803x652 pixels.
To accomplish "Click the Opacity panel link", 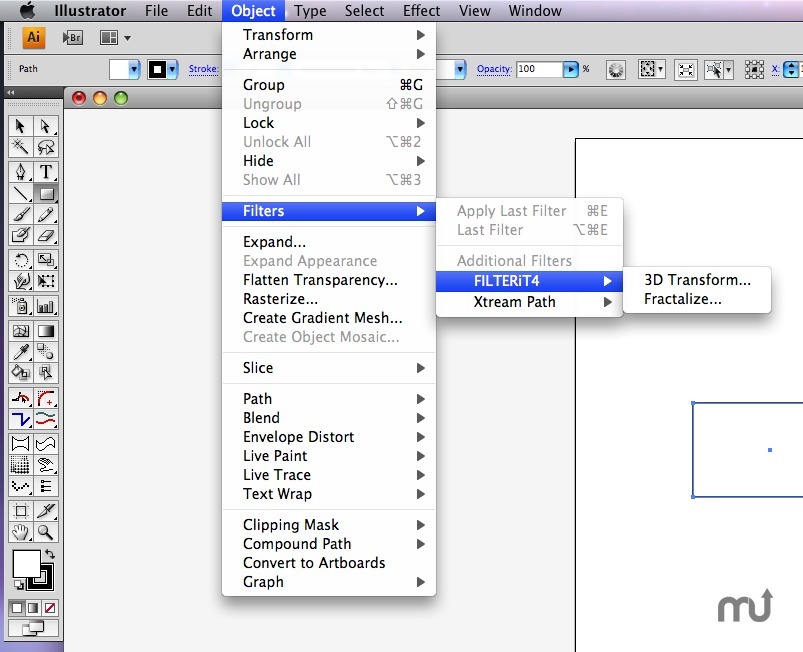I will 494,69.
